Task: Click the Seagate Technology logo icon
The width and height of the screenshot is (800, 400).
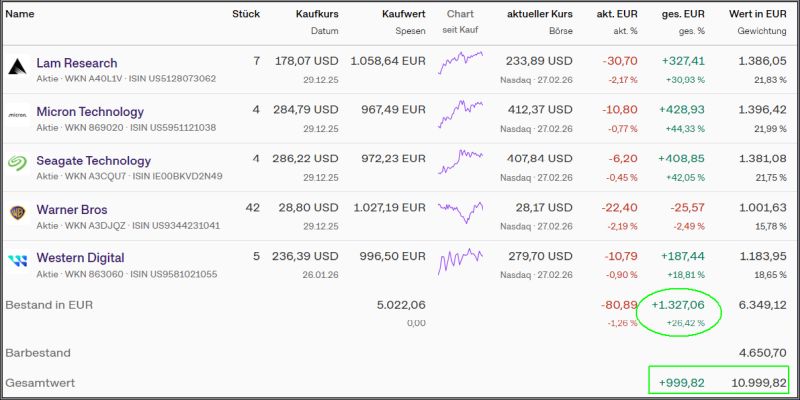Action: (17, 166)
